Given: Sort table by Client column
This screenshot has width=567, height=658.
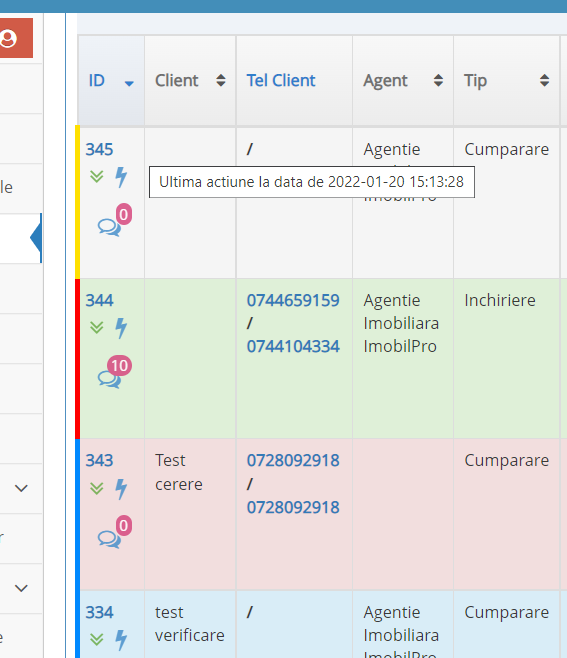Looking at the screenshot, I should coord(190,81).
